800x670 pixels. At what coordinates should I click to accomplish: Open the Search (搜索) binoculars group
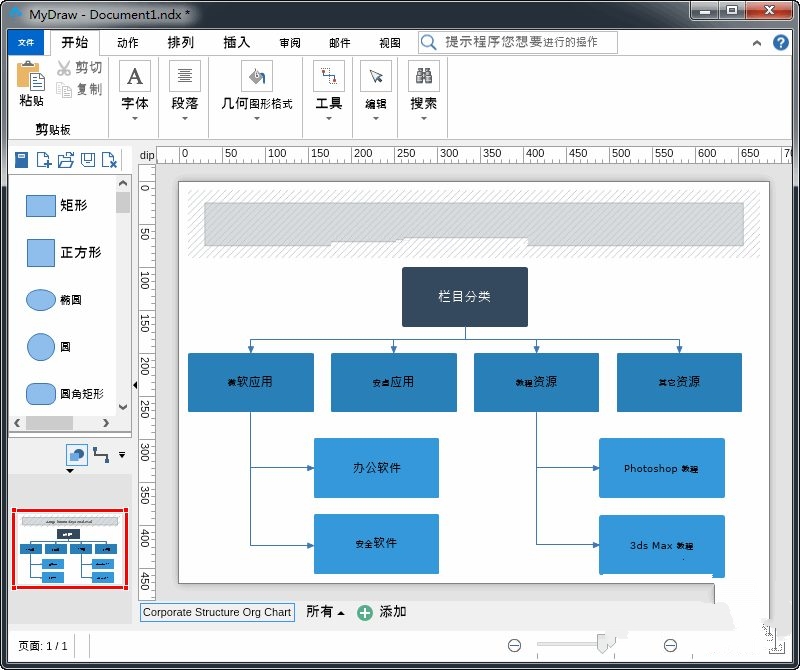[423, 90]
